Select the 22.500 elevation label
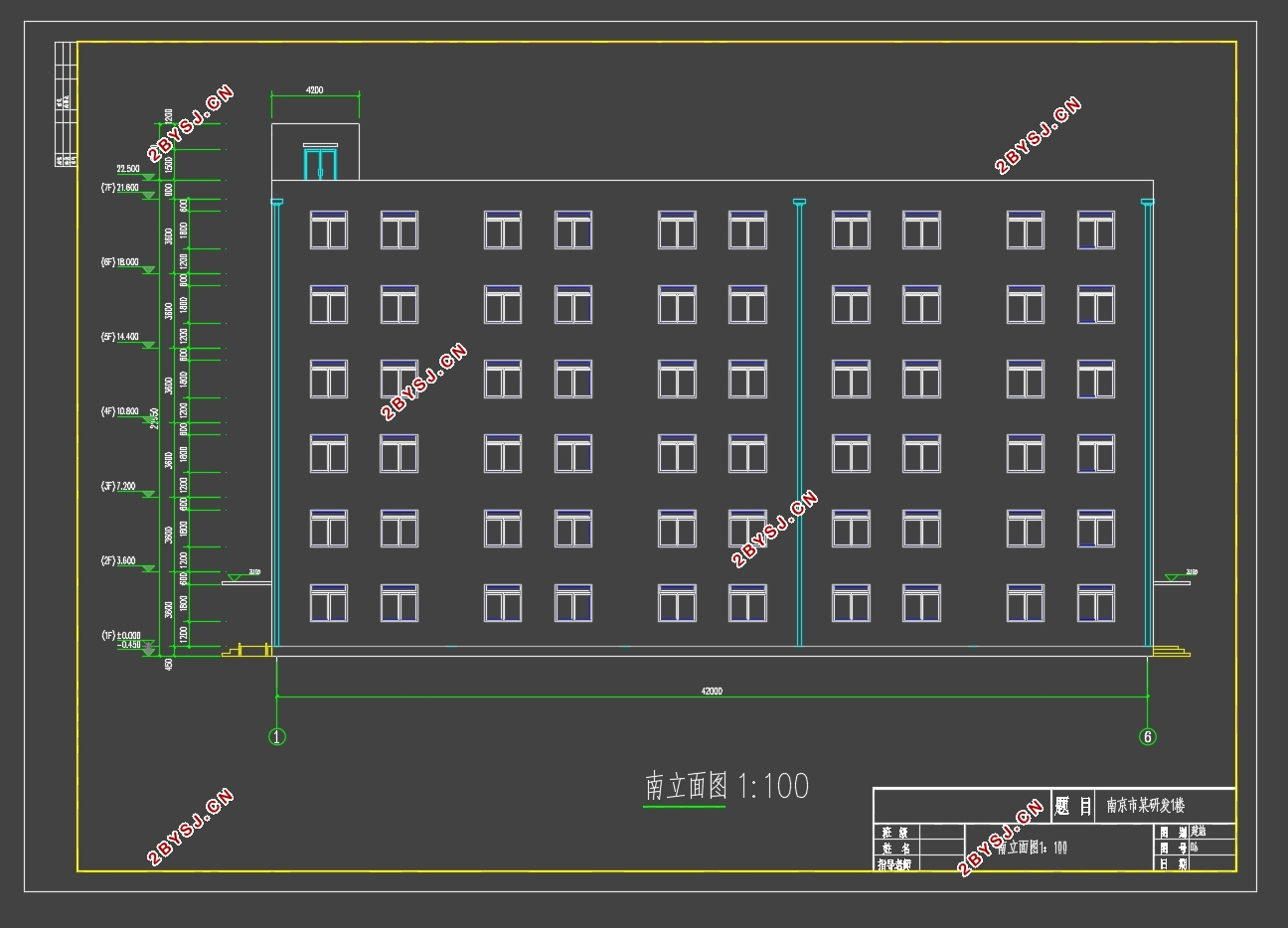 (128, 169)
